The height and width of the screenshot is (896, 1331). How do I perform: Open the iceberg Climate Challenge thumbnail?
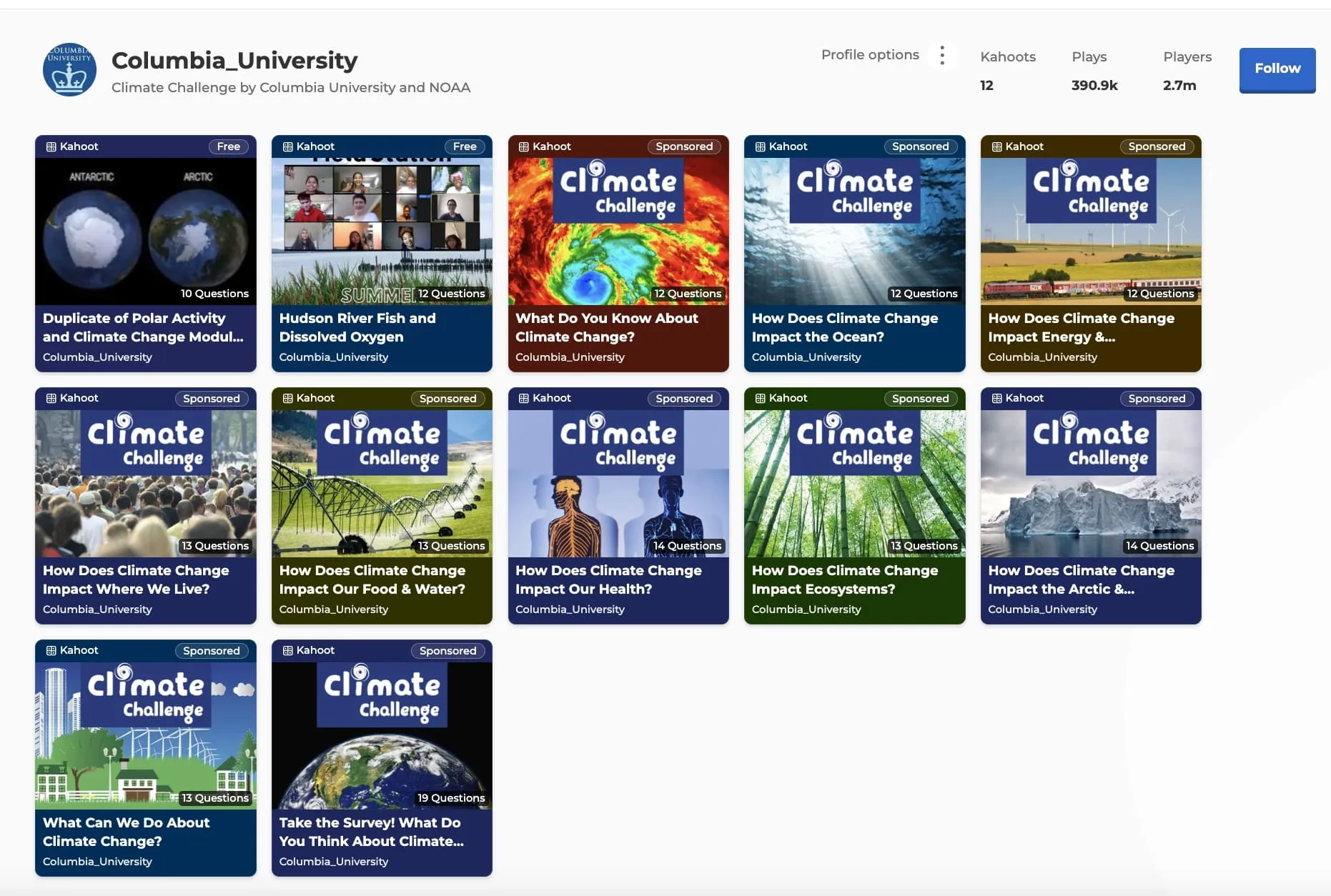click(x=1091, y=484)
